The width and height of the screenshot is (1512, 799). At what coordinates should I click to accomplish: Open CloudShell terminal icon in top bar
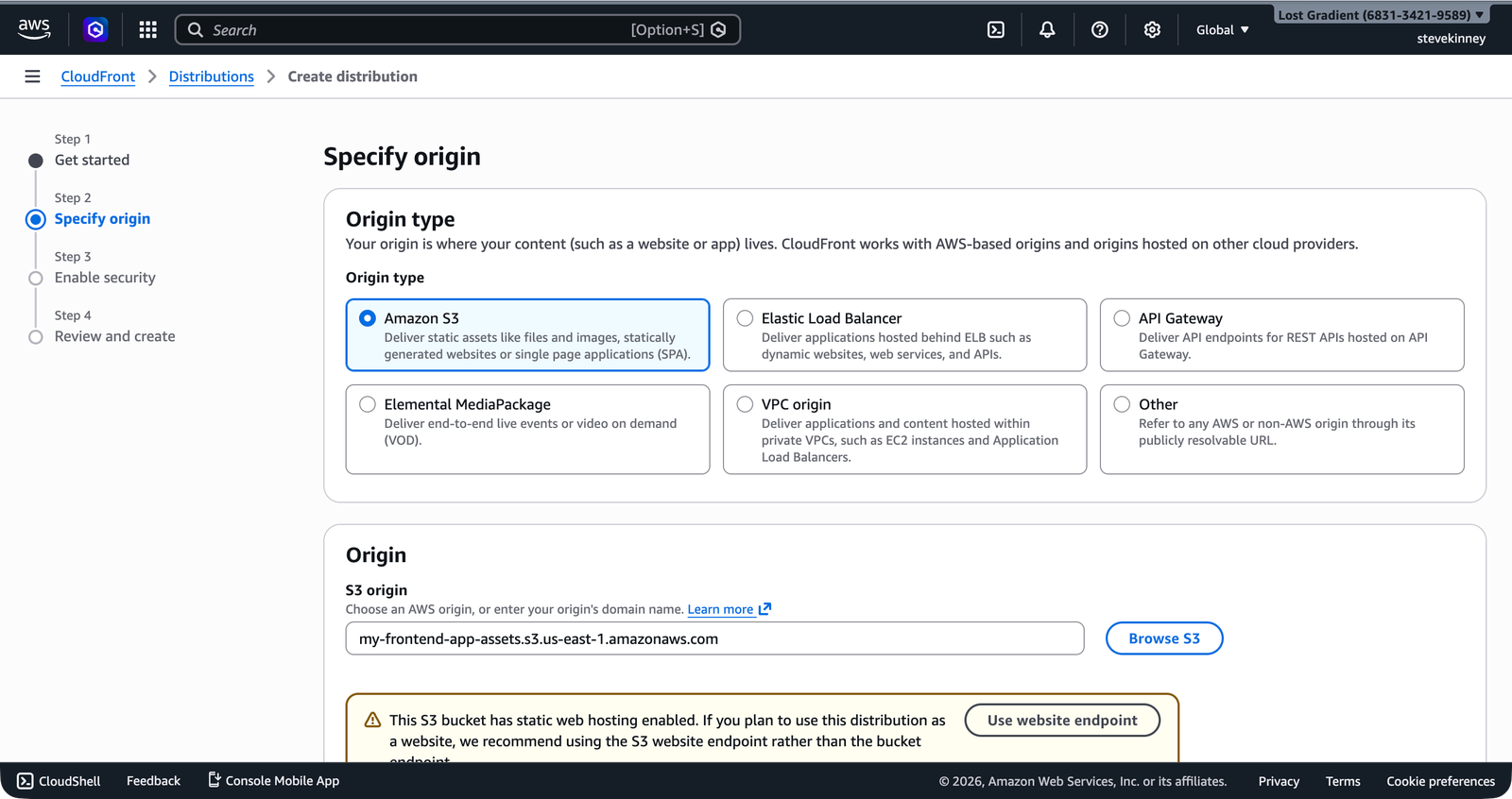pyautogui.click(x=996, y=30)
